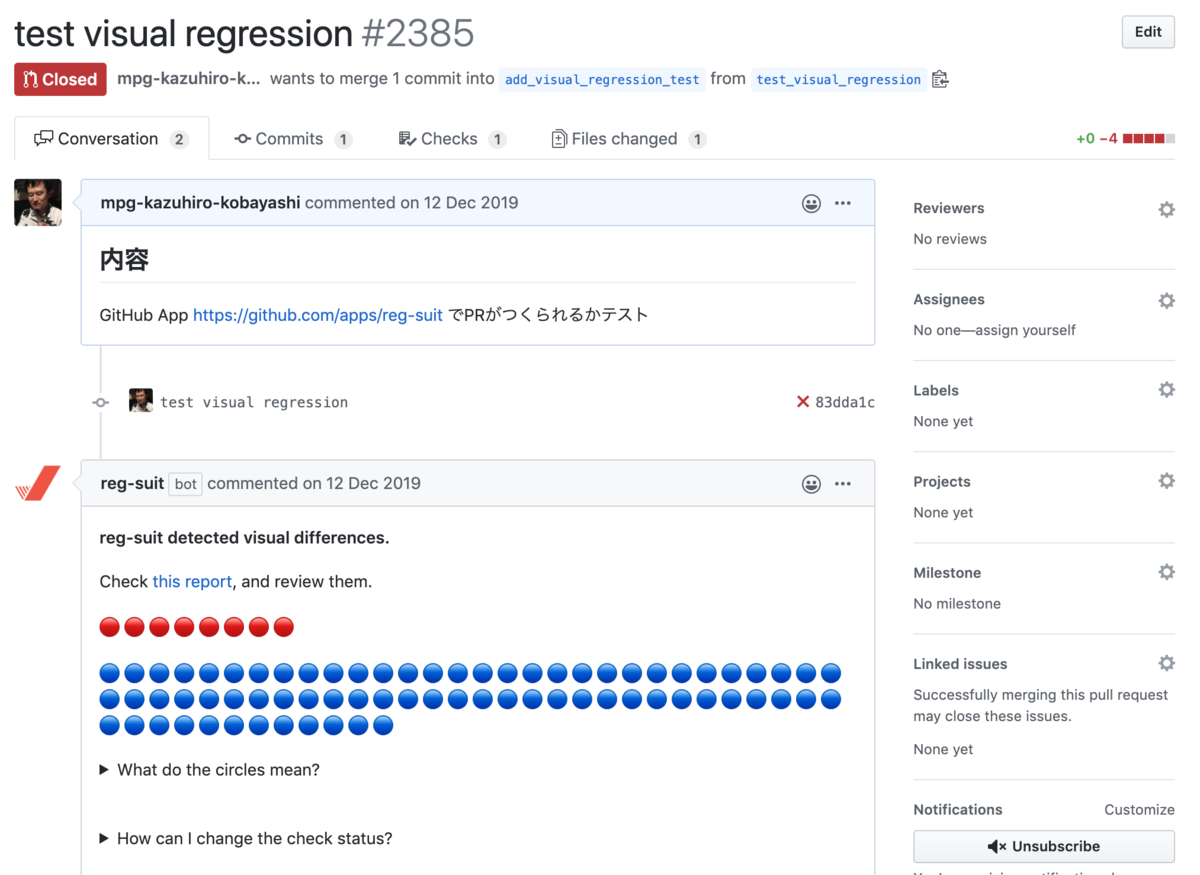
Task: Open the 'test visual regression' commit message
Action: tap(254, 402)
